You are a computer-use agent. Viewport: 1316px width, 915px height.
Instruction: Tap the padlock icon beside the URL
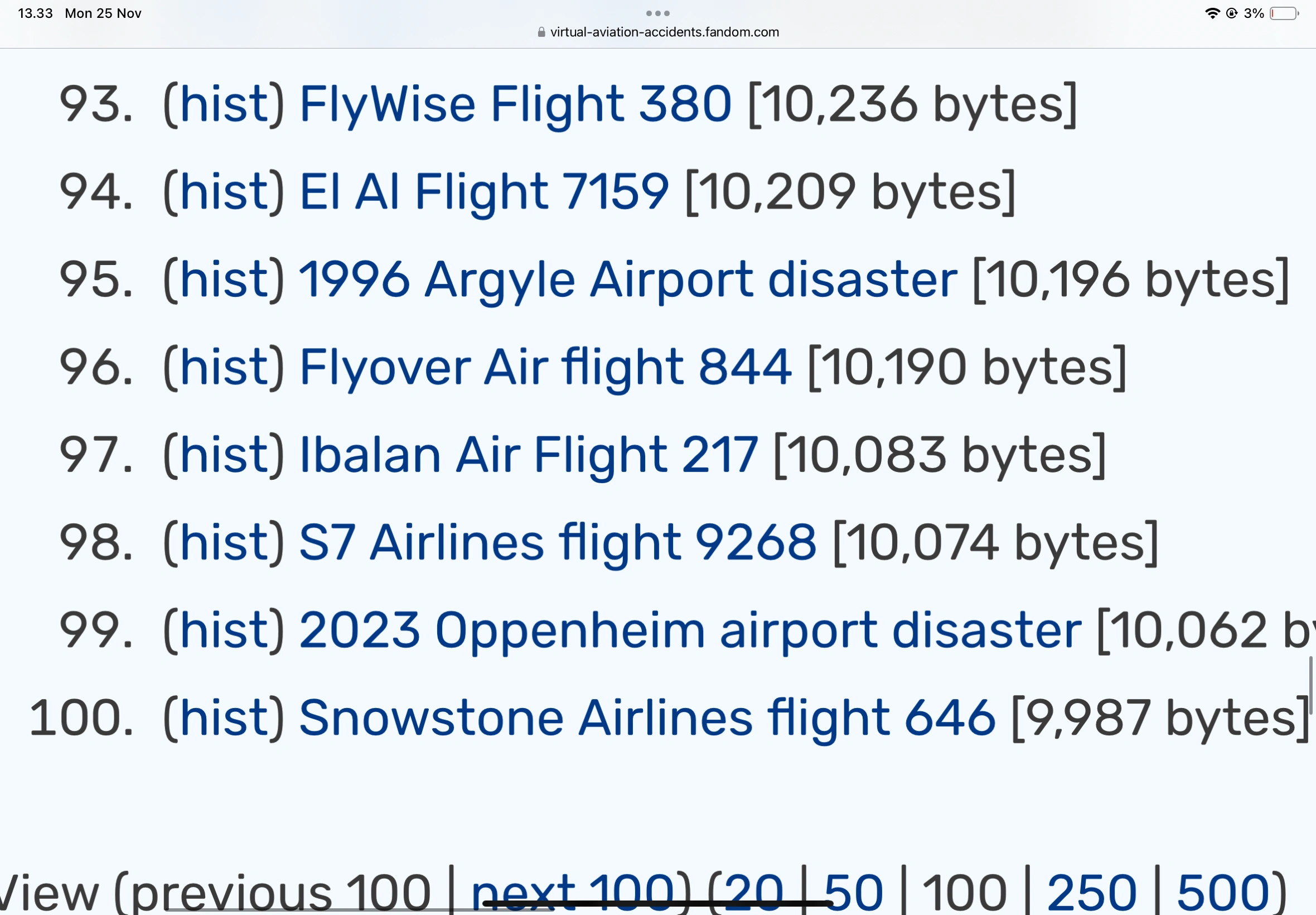541,32
